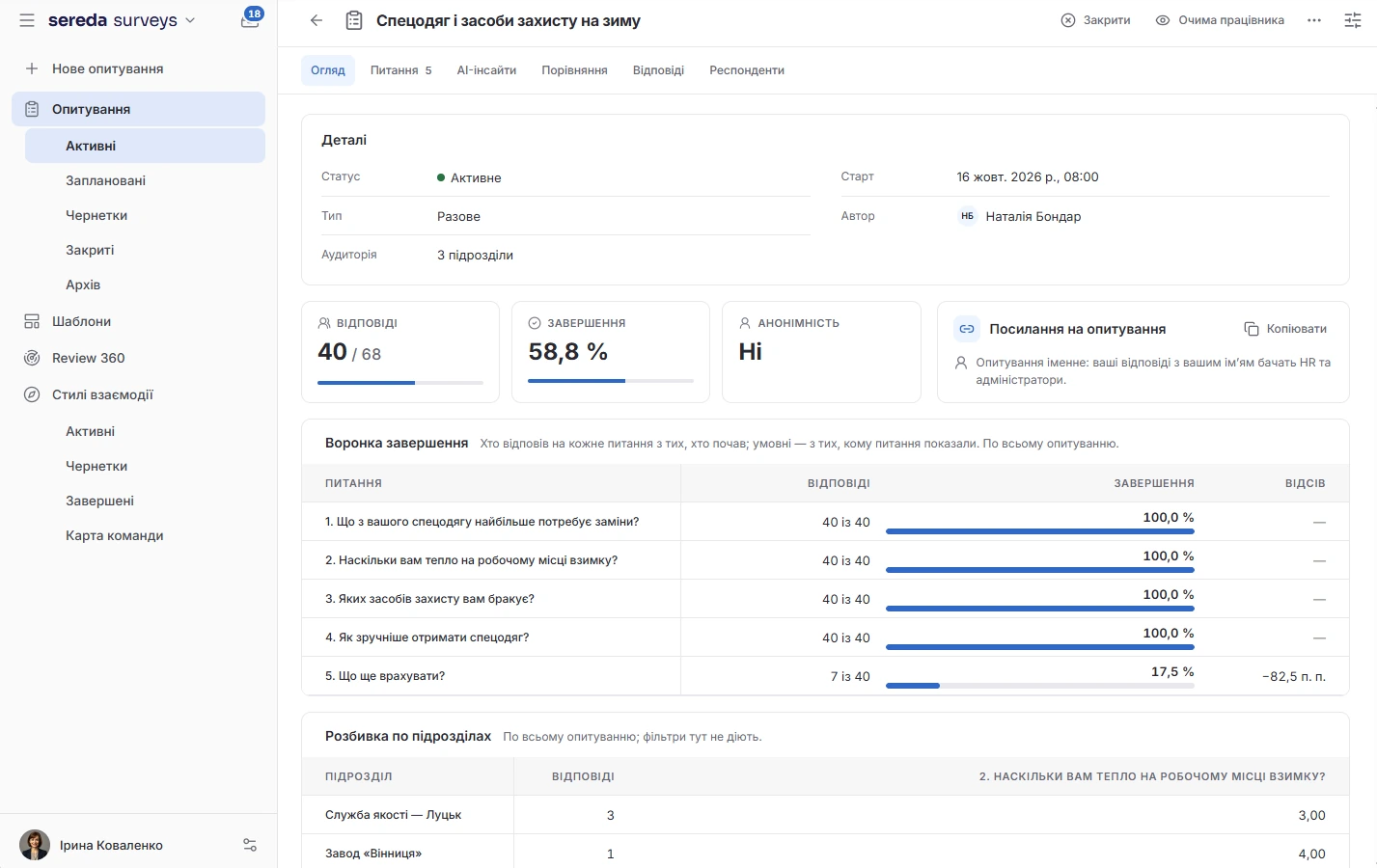Switch to the Порівняння tab
The height and width of the screenshot is (868, 1377).
(x=574, y=70)
